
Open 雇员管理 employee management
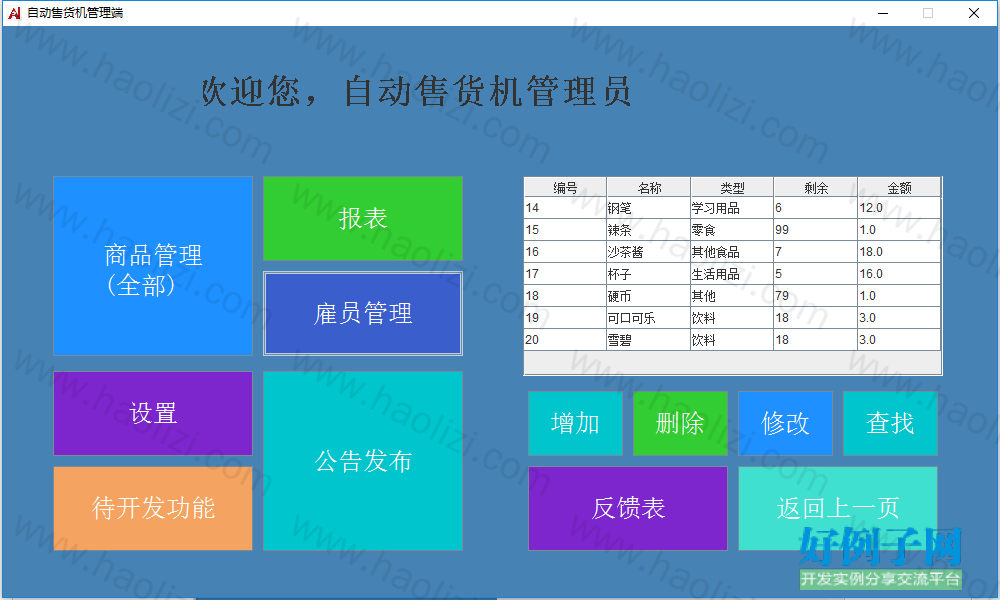click(363, 314)
